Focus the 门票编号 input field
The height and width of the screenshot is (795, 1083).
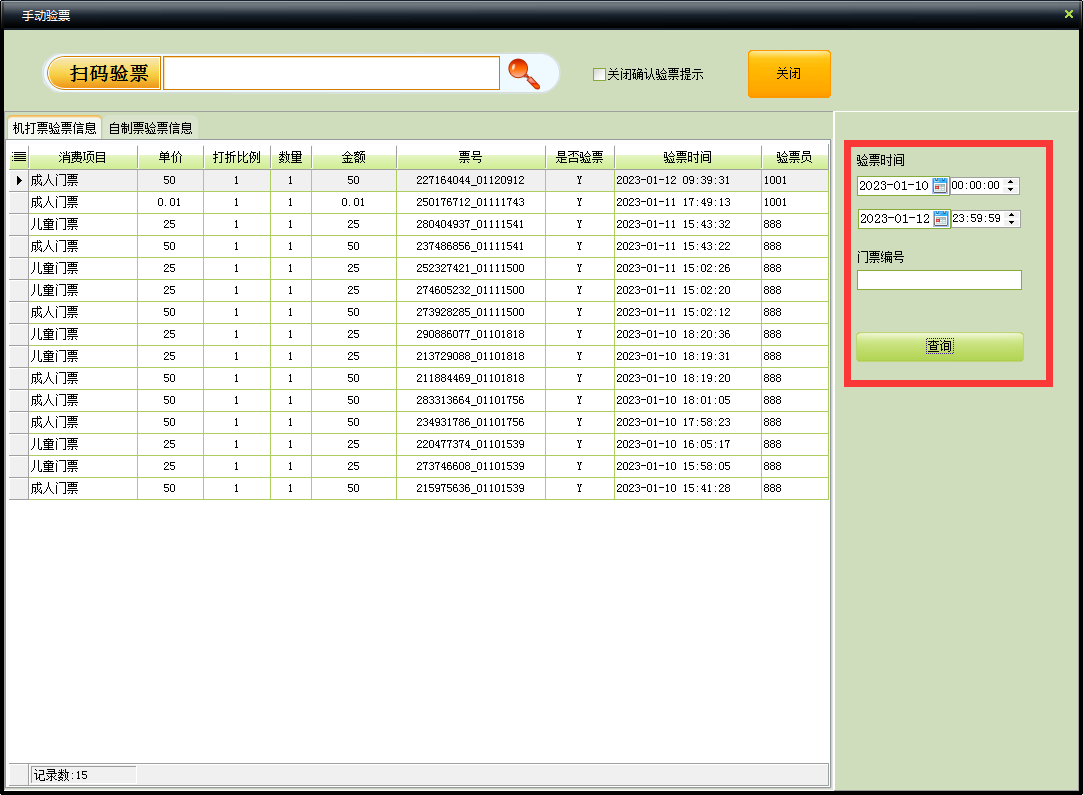pos(939,280)
